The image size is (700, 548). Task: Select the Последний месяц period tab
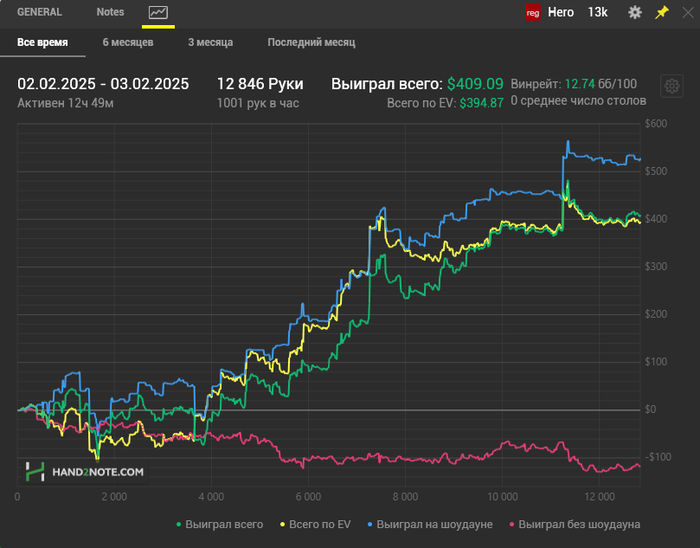pyautogui.click(x=311, y=42)
